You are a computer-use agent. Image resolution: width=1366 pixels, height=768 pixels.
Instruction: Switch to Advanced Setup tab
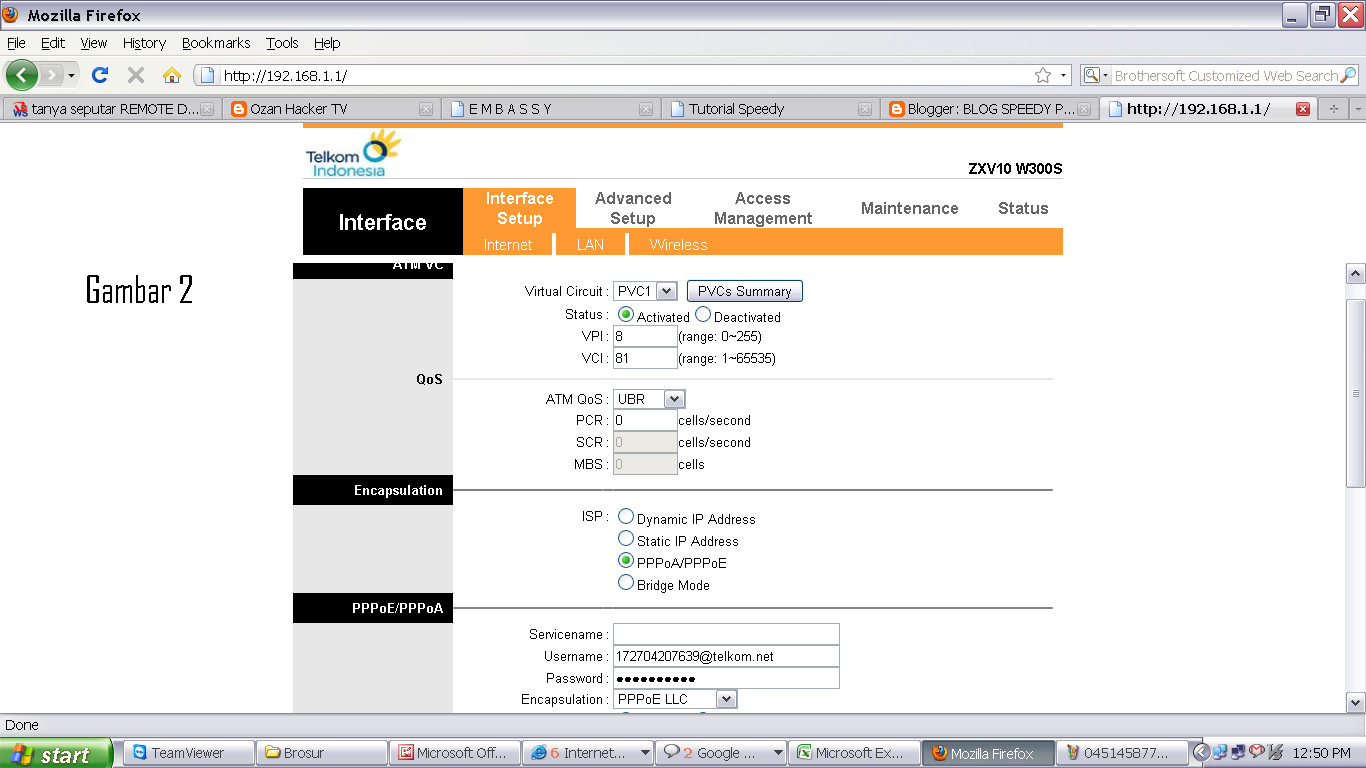point(633,208)
